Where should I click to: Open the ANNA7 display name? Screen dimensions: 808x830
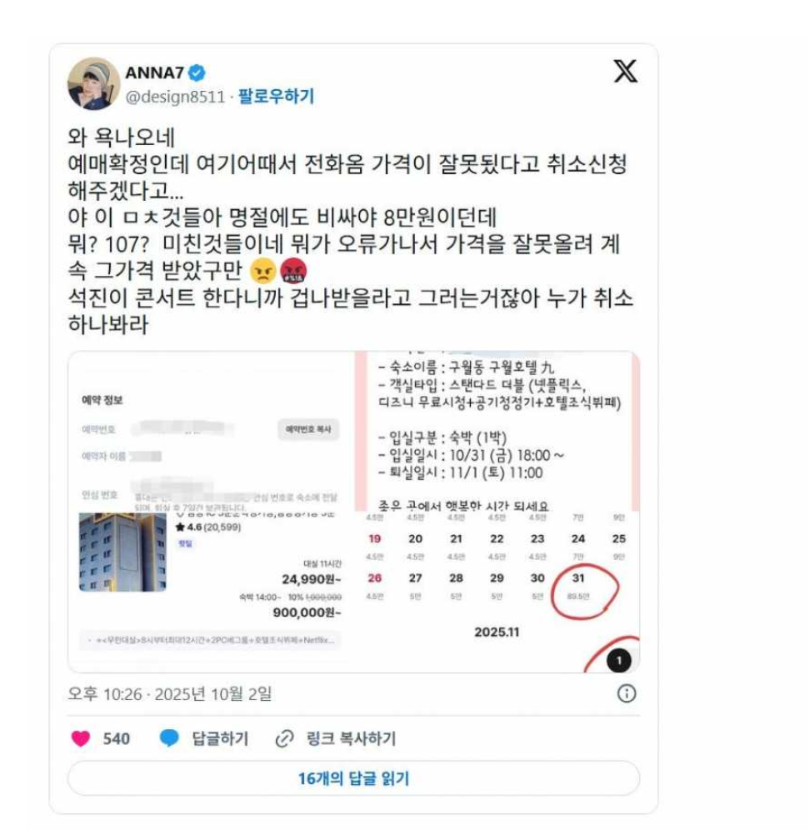point(155,73)
